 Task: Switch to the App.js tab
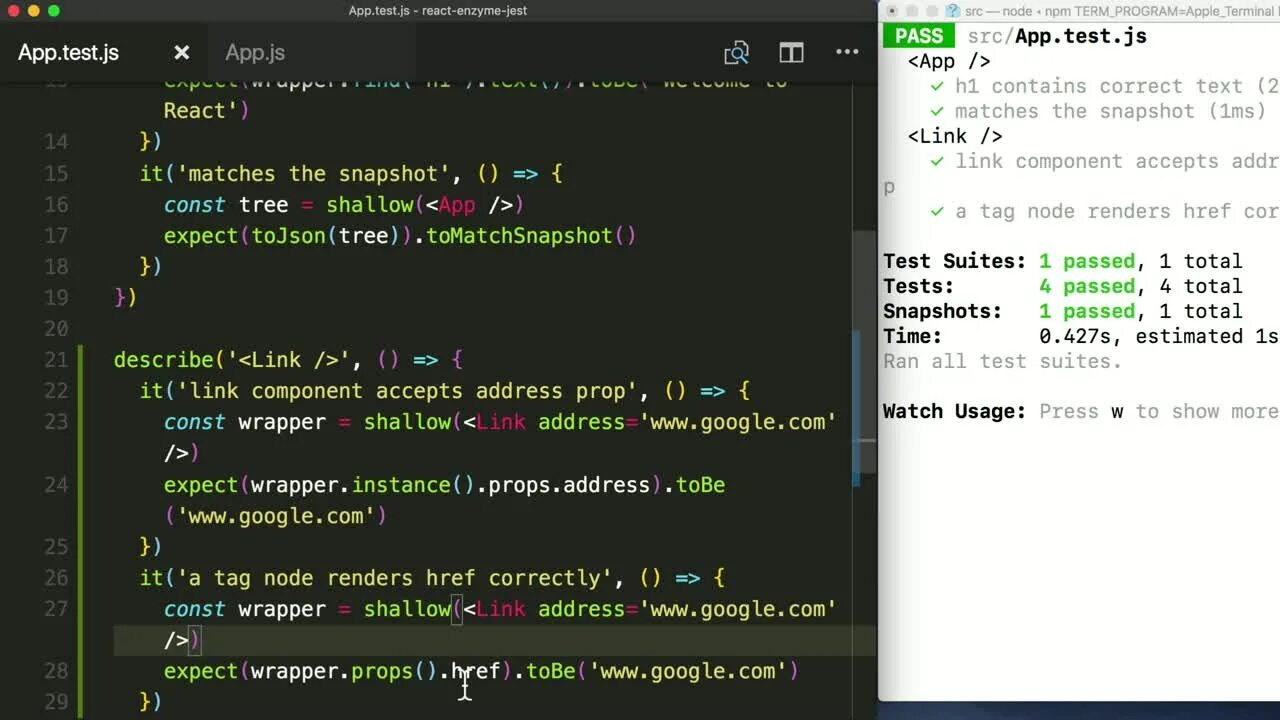pyautogui.click(x=255, y=52)
